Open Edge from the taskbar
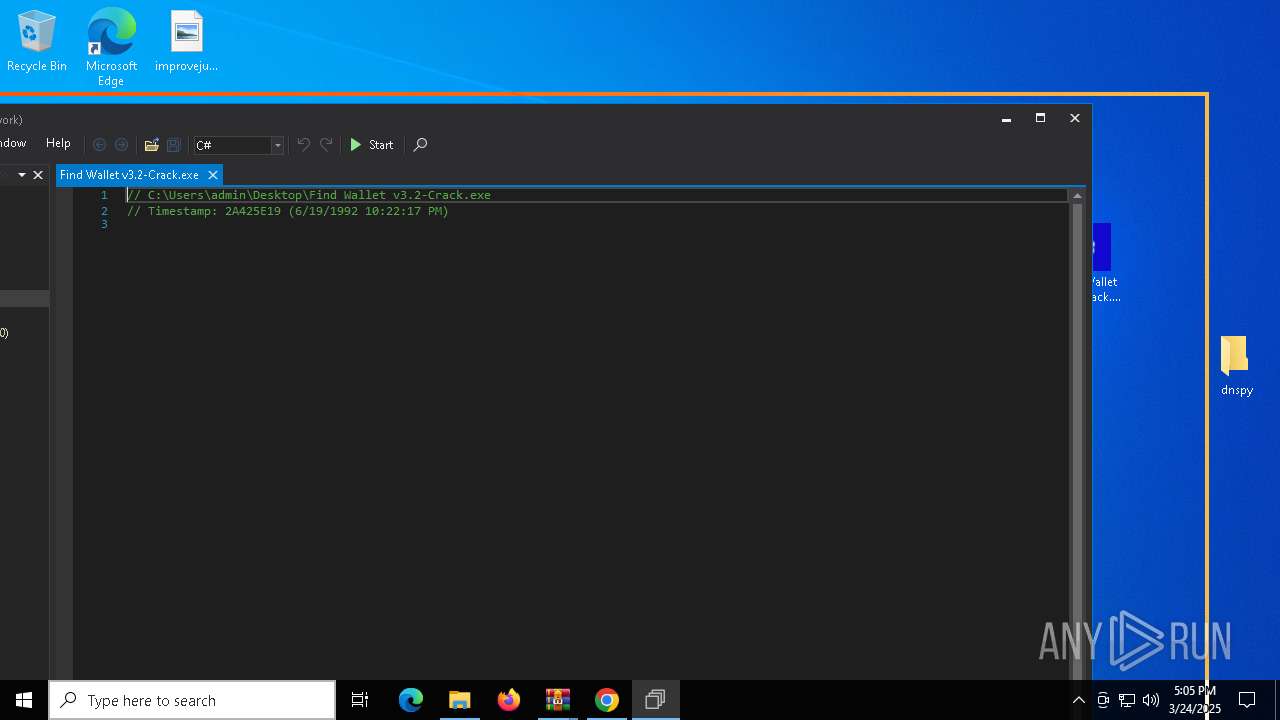Viewport: 1280px width, 720px height. click(411, 700)
